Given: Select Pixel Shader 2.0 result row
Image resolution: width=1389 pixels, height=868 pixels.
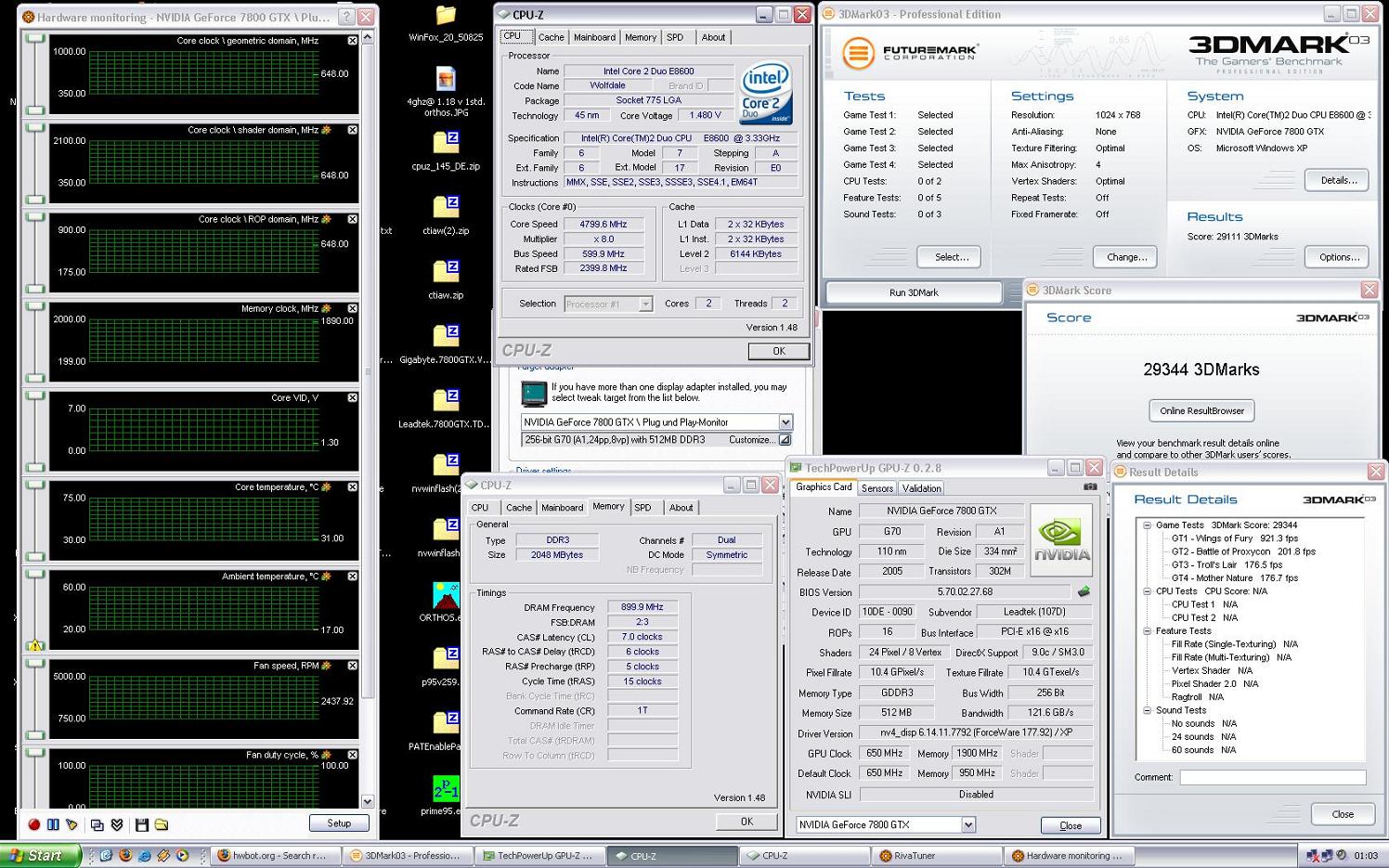Looking at the screenshot, I should (1214, 684).
